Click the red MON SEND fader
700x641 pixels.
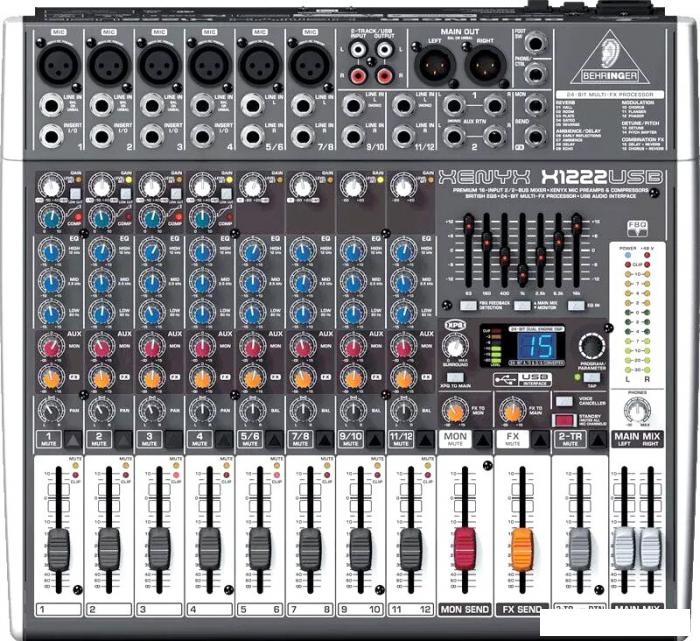(x=466, y=545)
